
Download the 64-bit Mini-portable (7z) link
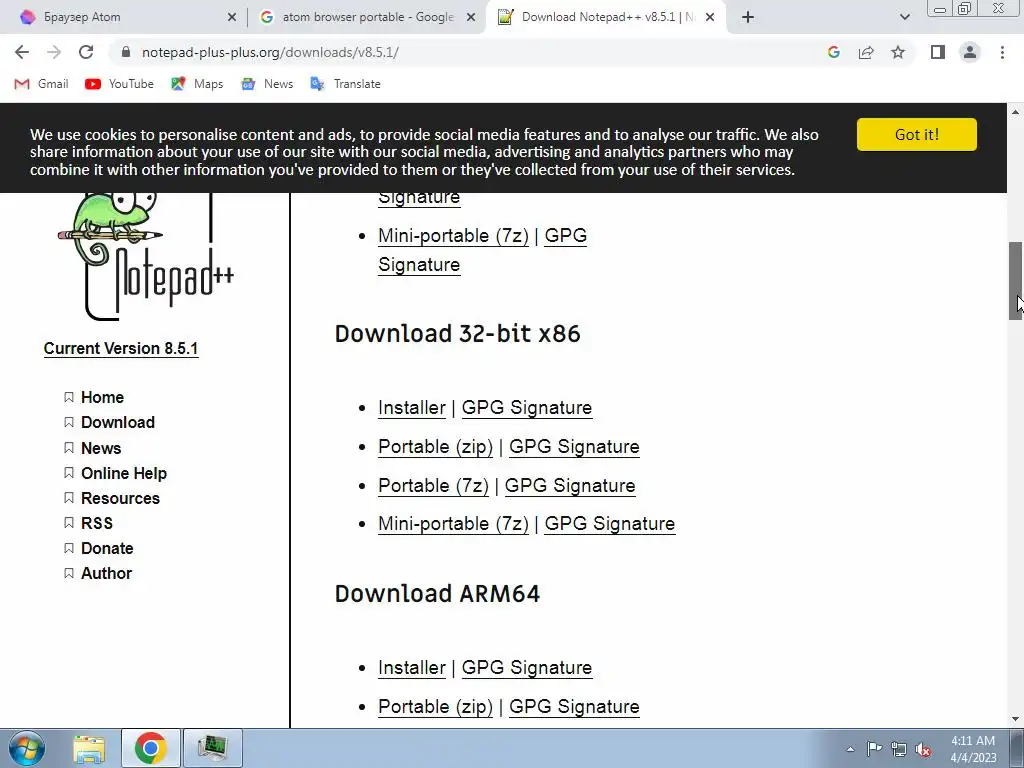453,236
